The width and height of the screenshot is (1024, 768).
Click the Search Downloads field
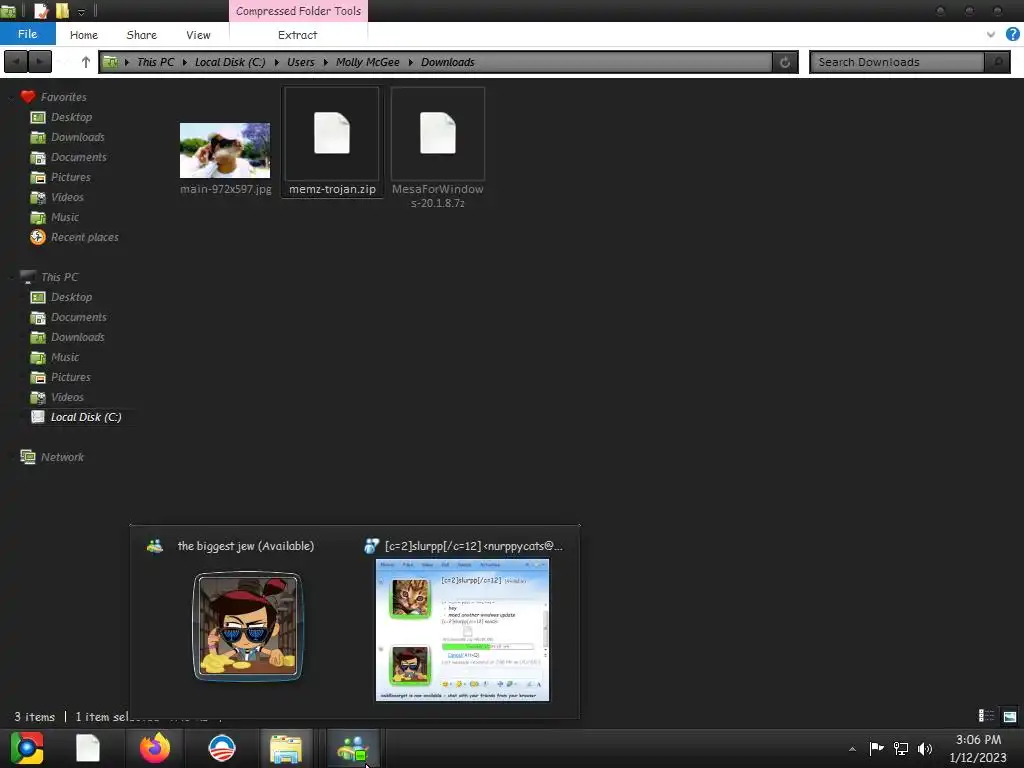897,62
